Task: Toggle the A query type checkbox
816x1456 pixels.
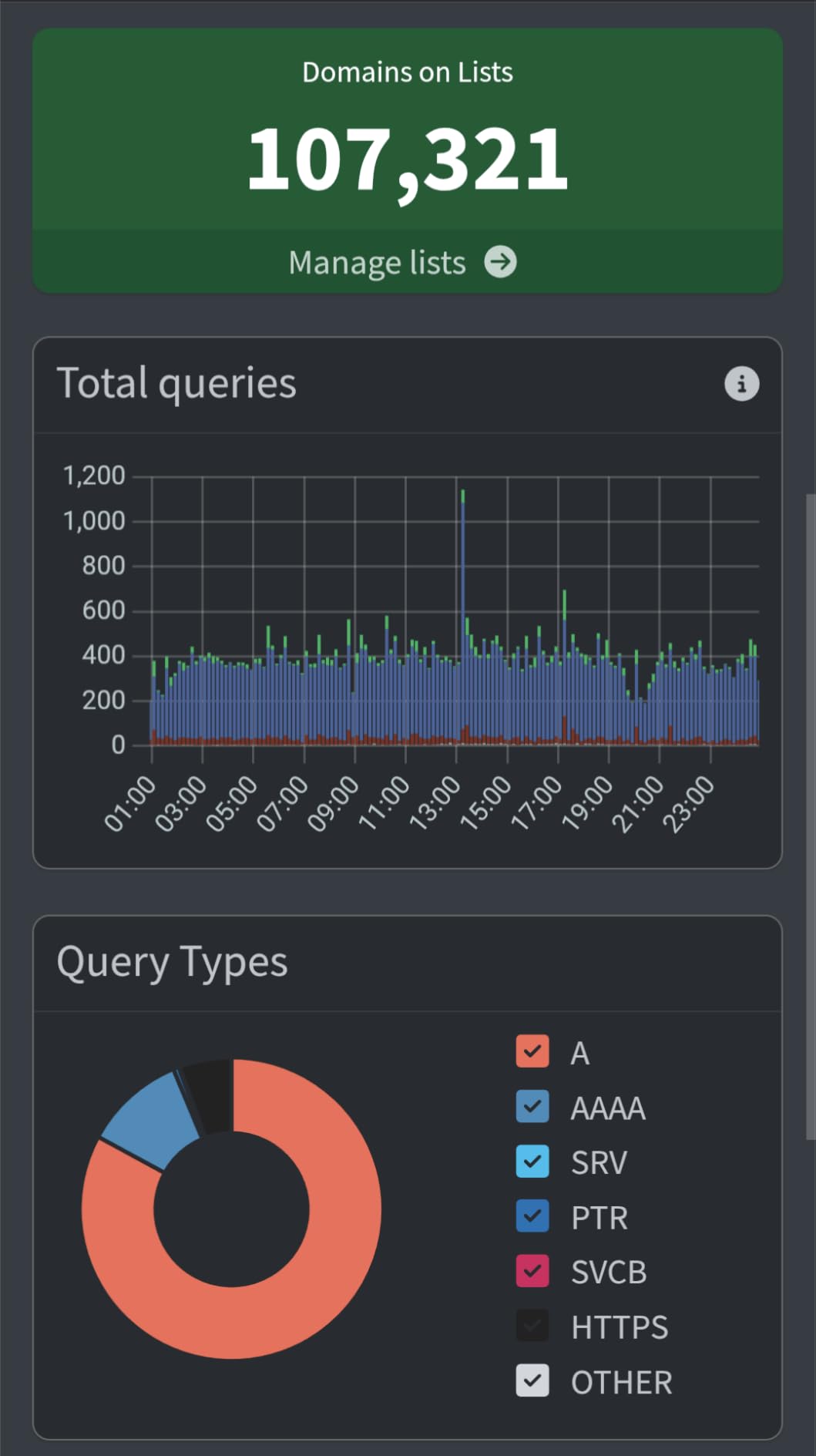Action: click(532, 1051)
